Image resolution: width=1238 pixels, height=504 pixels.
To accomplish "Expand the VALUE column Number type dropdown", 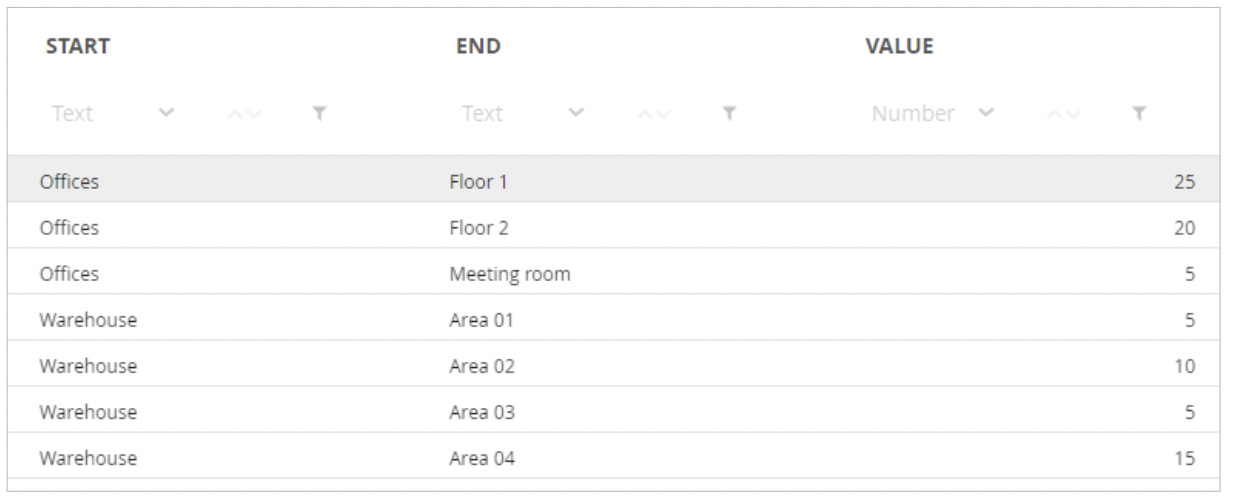I will 985,113.
